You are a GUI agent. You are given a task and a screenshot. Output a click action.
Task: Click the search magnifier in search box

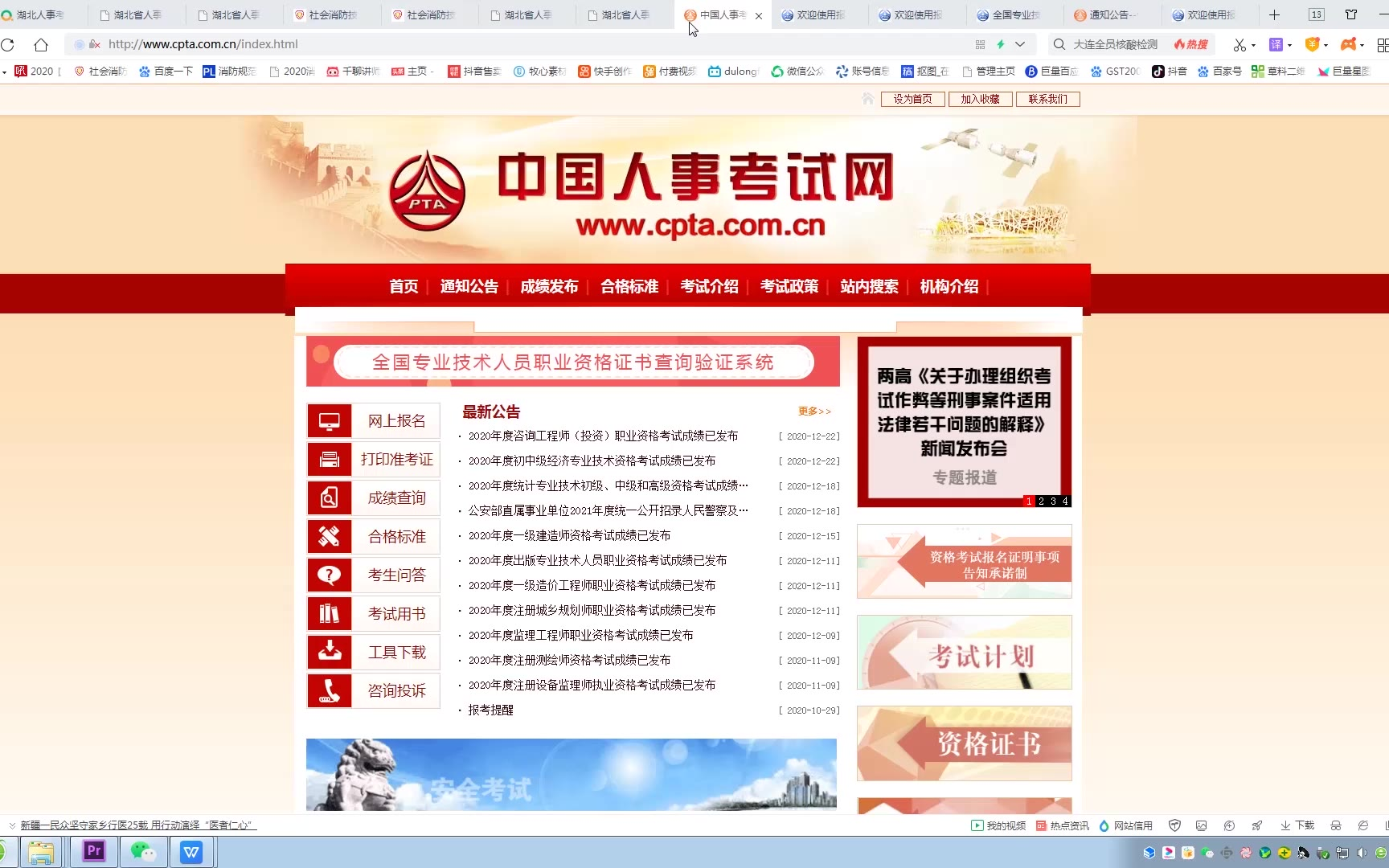click(1059, 44)
